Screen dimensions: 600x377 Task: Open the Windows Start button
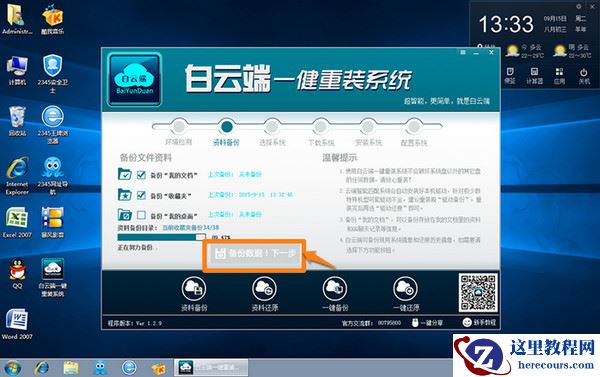coord(13,368)
